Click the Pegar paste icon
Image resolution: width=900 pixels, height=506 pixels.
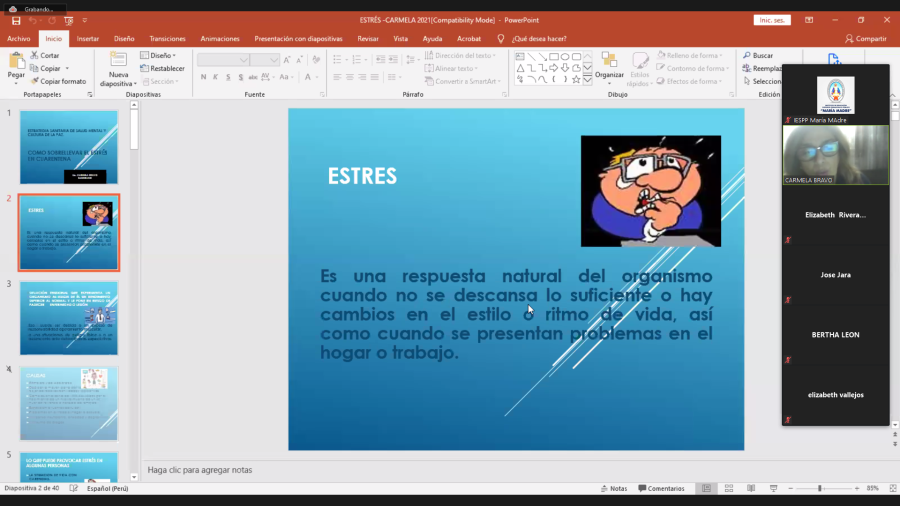[16, 64]
